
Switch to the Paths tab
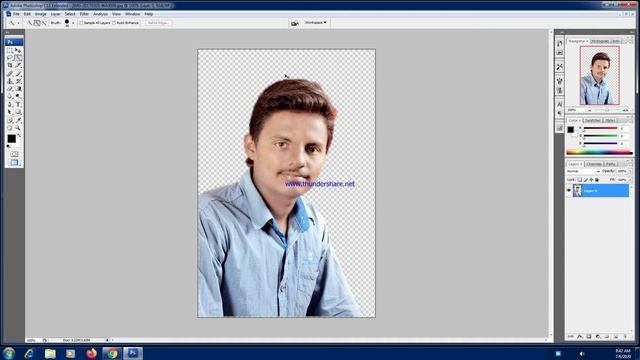pyautogui.click(x=611, y=164)
